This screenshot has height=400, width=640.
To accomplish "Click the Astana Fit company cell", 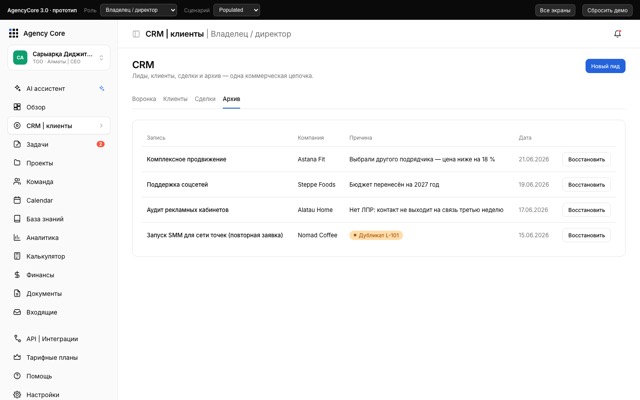I will 311,159.
